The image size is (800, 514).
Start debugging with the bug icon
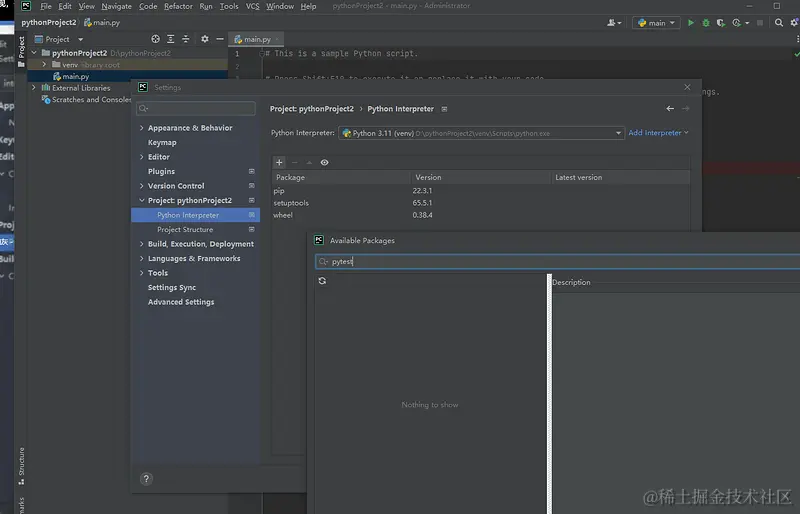click(706, 23)
